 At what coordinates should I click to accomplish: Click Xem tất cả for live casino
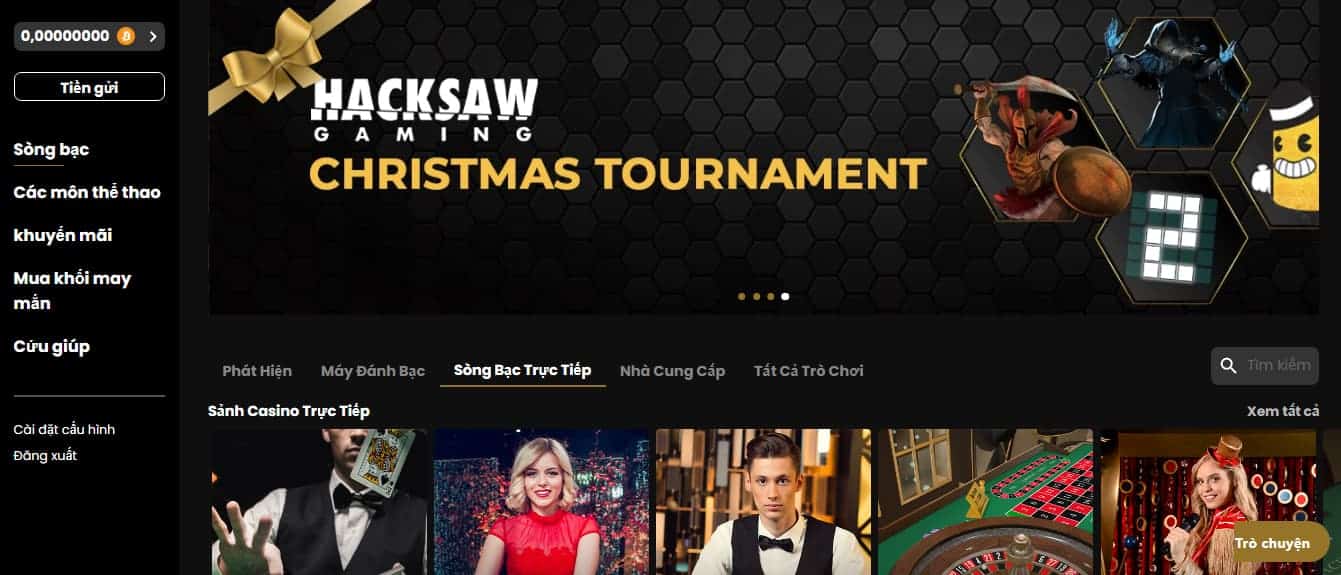tap(1283, 411)
